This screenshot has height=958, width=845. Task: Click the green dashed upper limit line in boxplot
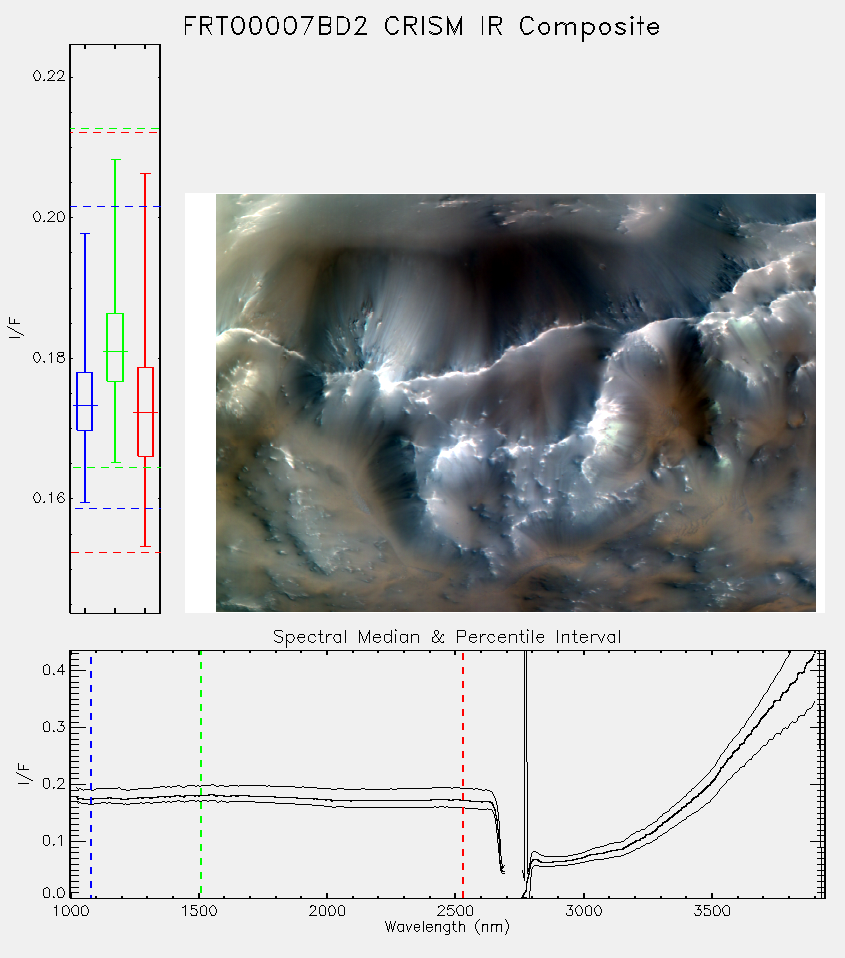click(115, 129)
